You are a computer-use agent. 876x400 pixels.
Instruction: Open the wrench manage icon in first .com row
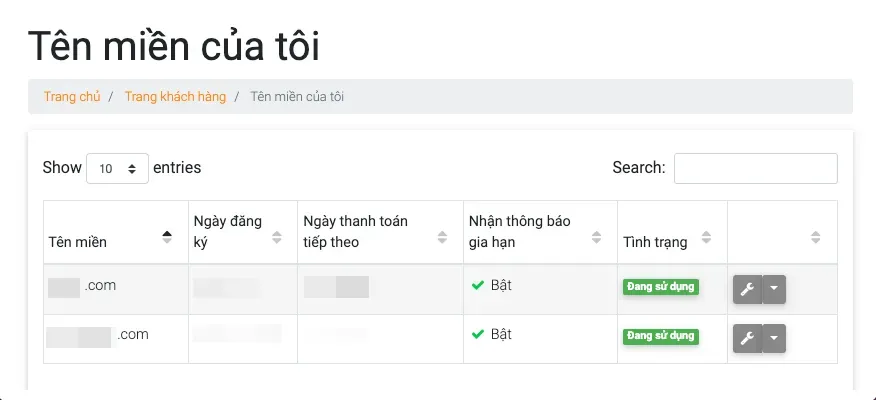[x=747, y=289]
